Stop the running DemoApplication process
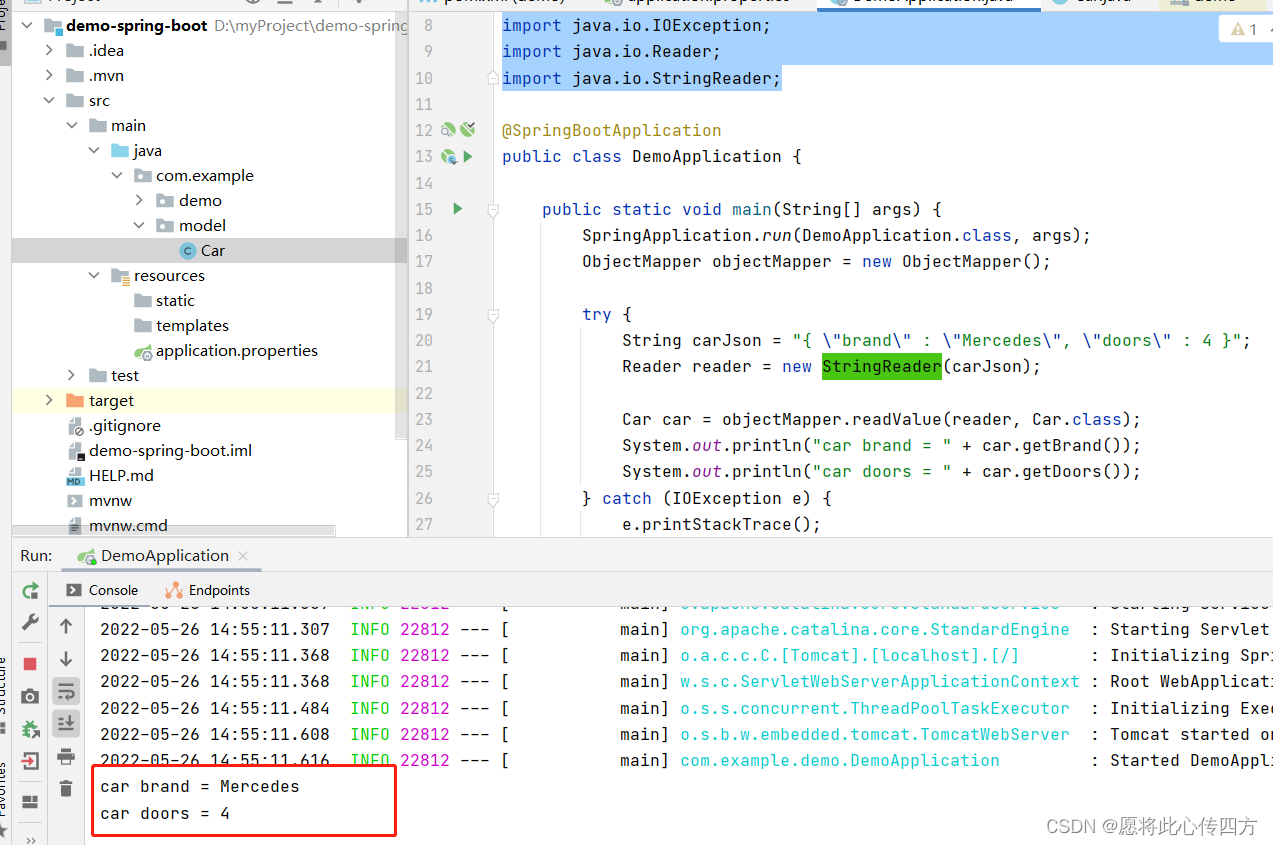 (30, 664)
